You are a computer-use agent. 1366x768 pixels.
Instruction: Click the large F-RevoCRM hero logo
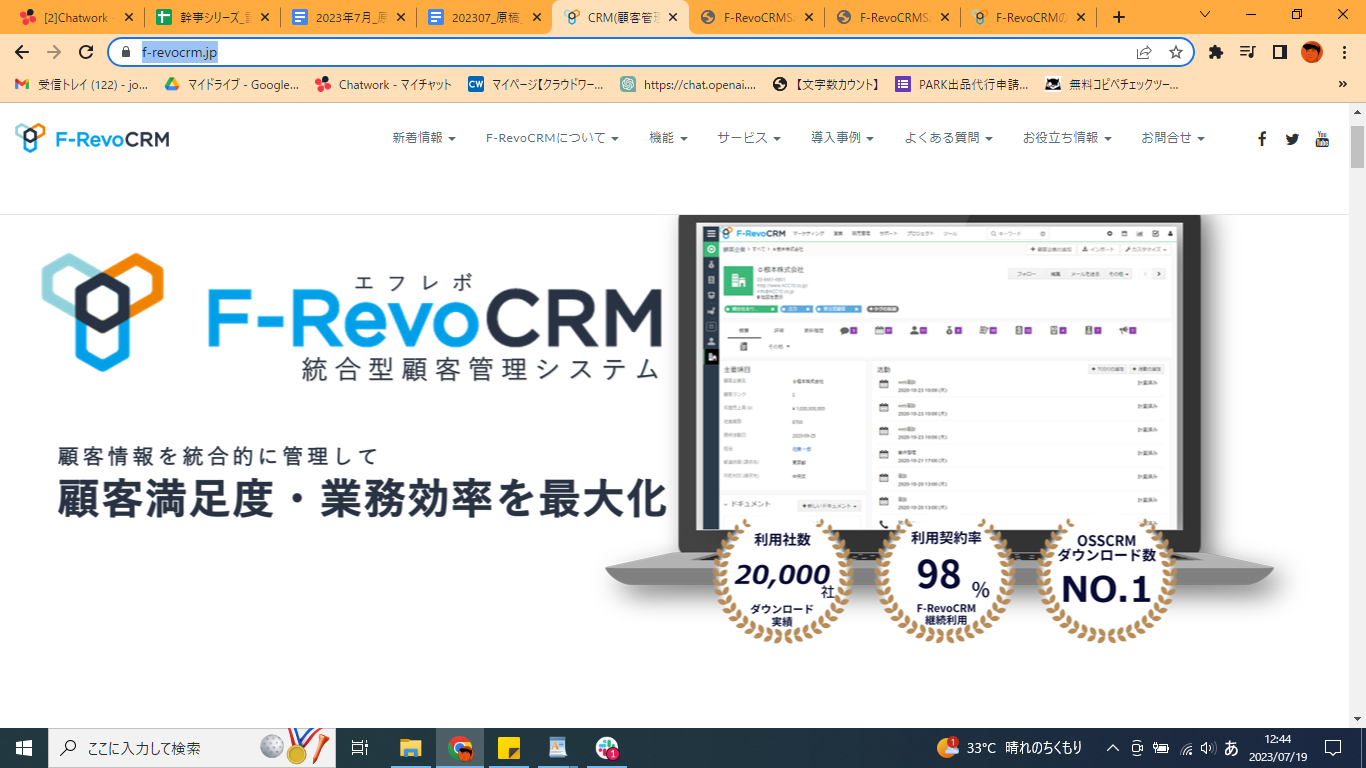(x=352, y=315)
